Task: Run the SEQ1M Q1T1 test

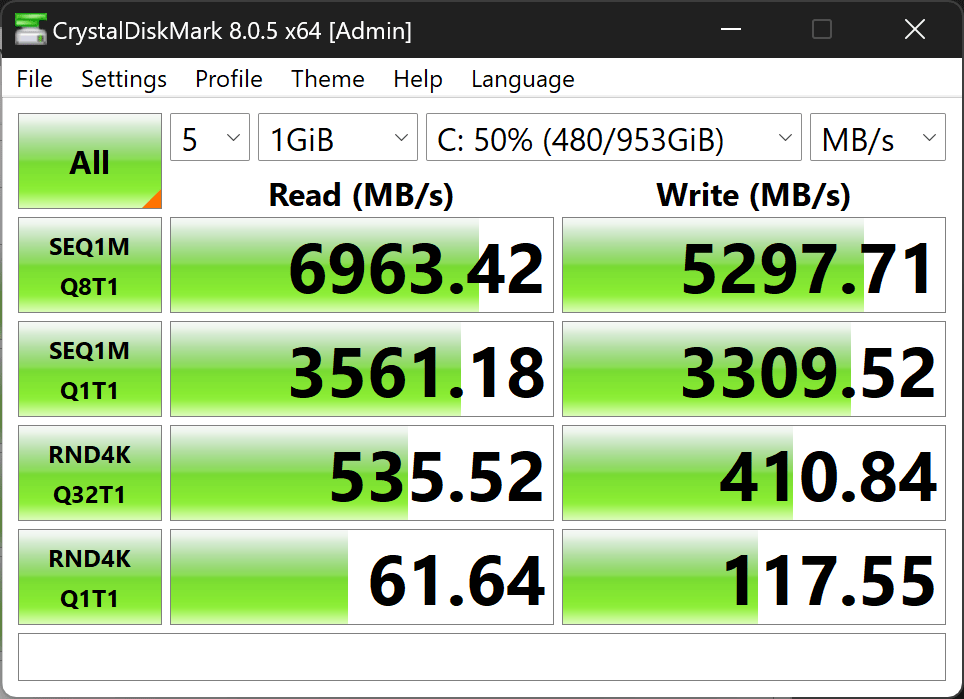Action: (x=90, y=369)
